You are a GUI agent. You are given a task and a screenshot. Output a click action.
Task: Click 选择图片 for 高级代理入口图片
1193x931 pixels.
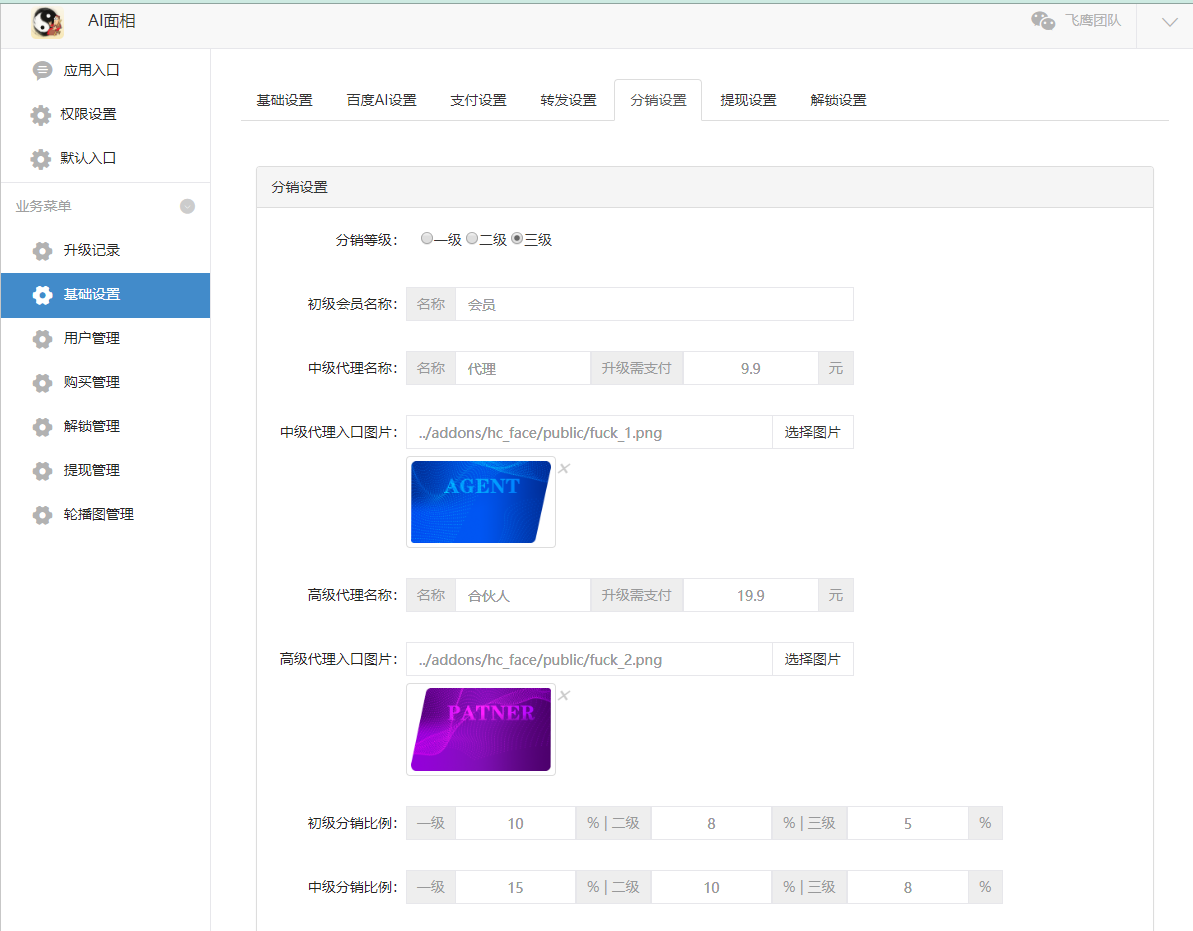[x=813, y=659]
